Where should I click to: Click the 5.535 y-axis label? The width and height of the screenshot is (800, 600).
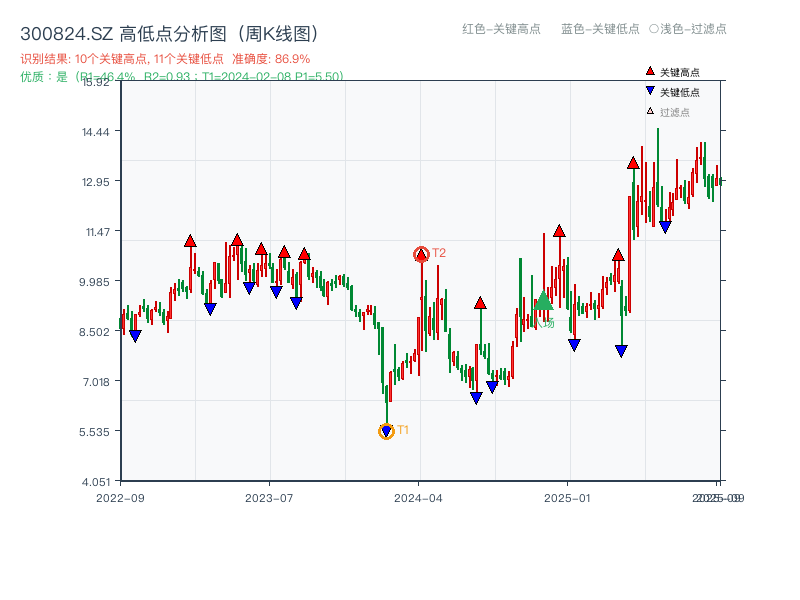click(94, 432)
